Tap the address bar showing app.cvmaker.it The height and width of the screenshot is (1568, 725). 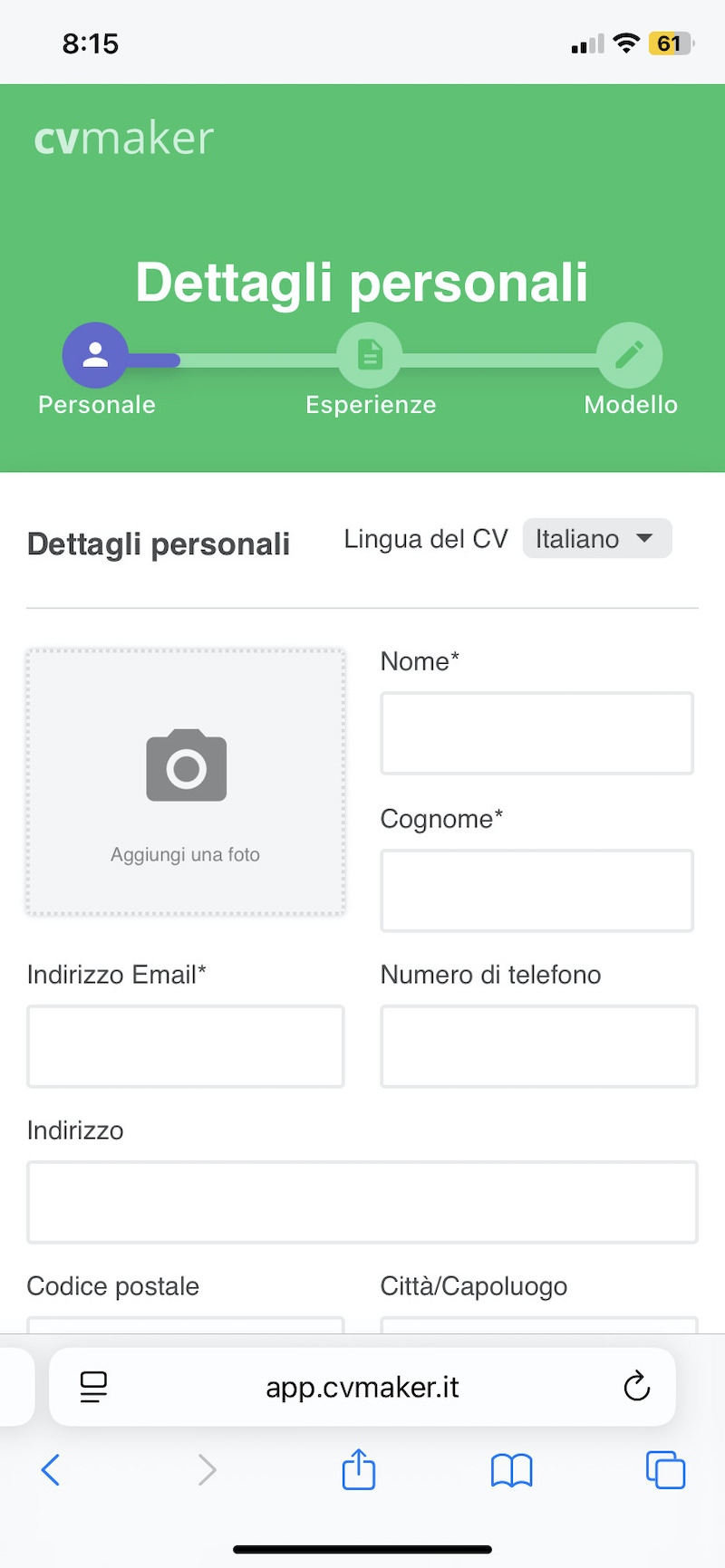pyautogui.click(x=362, y=1386)
